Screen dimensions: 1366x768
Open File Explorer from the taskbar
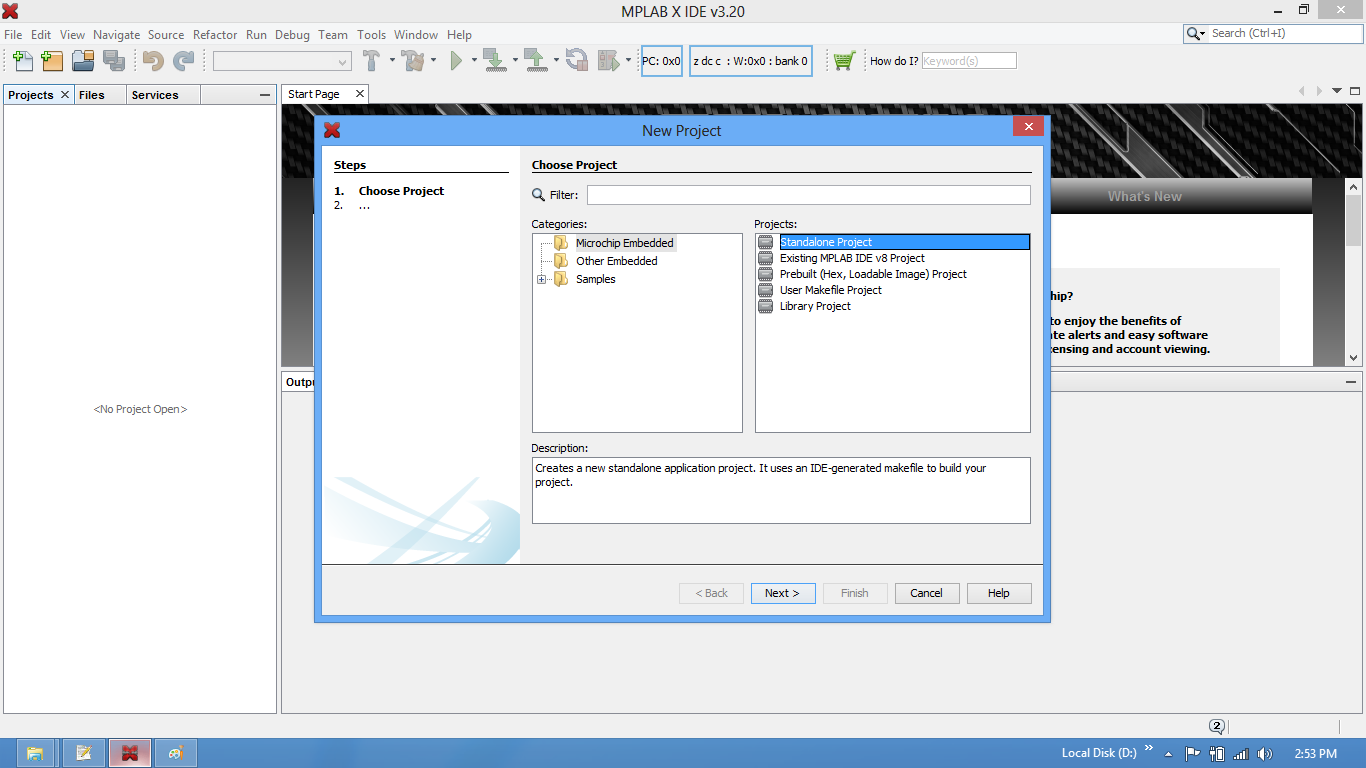[35, 753]
